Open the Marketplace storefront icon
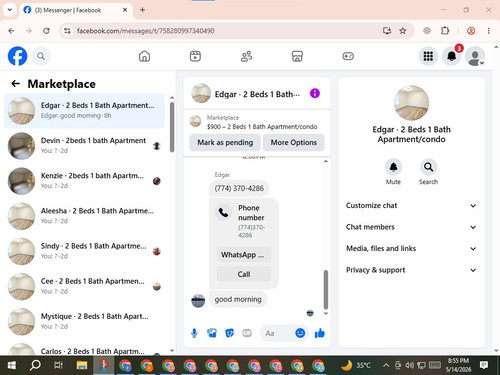The image size is (500, 375). pos(297,56)
